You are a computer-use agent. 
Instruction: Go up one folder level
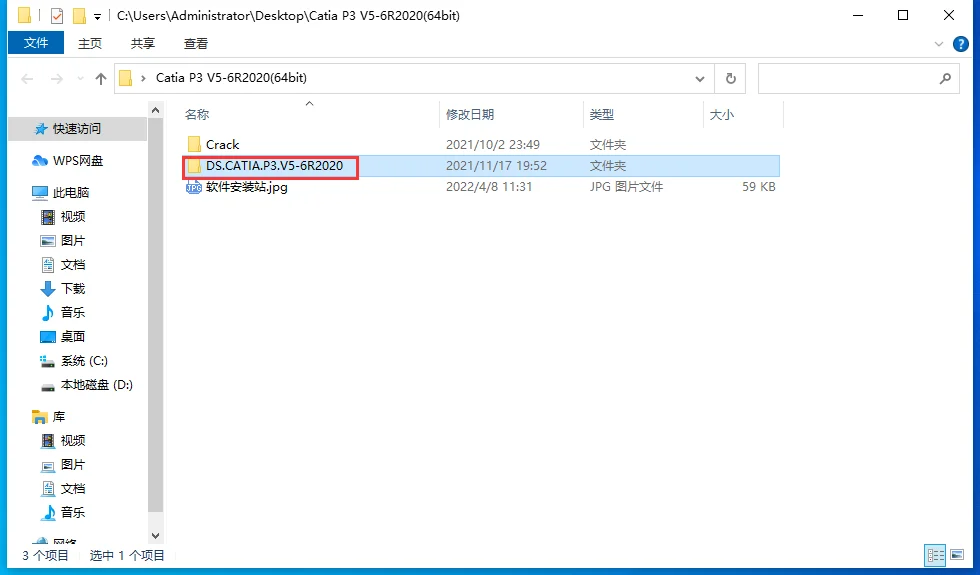coord(101,79)
